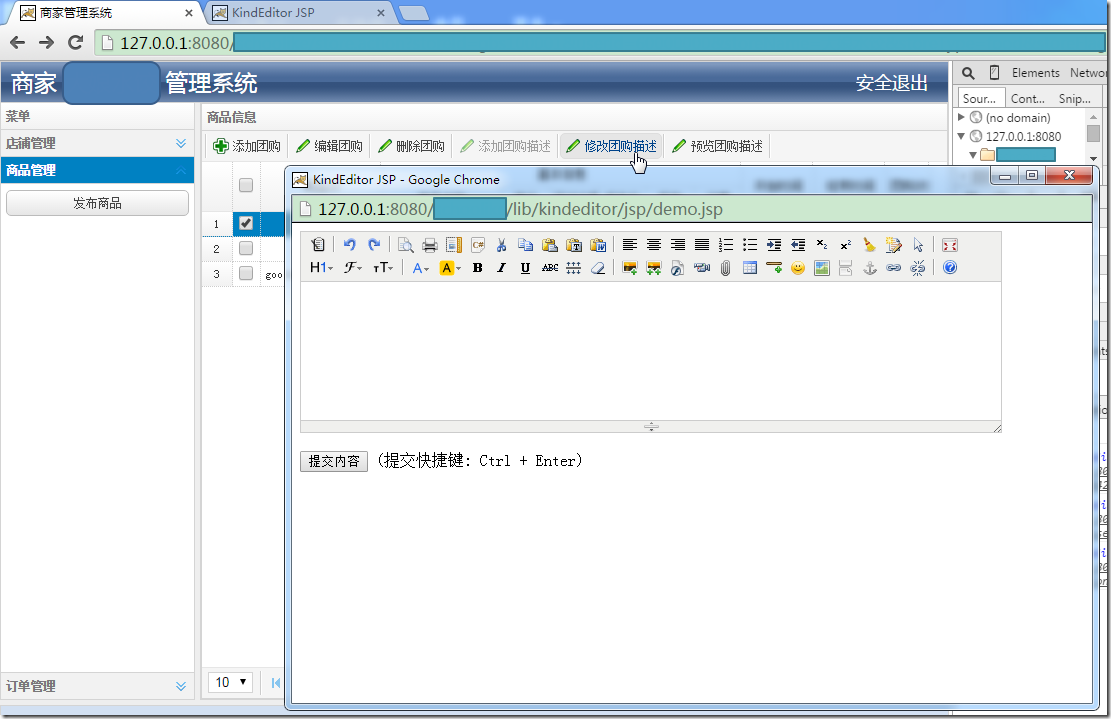Insert horizontal rule icon
The image size is (1111, 719).
(x=774, y=268)
